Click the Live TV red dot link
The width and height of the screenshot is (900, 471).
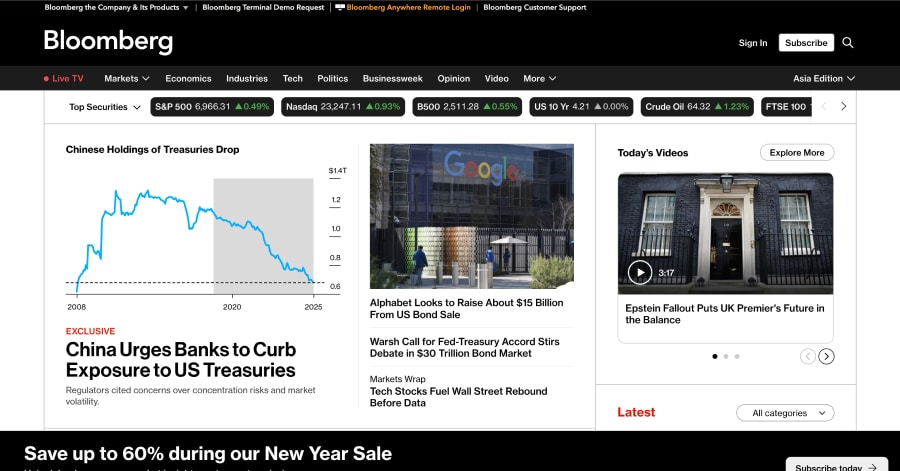64,79
